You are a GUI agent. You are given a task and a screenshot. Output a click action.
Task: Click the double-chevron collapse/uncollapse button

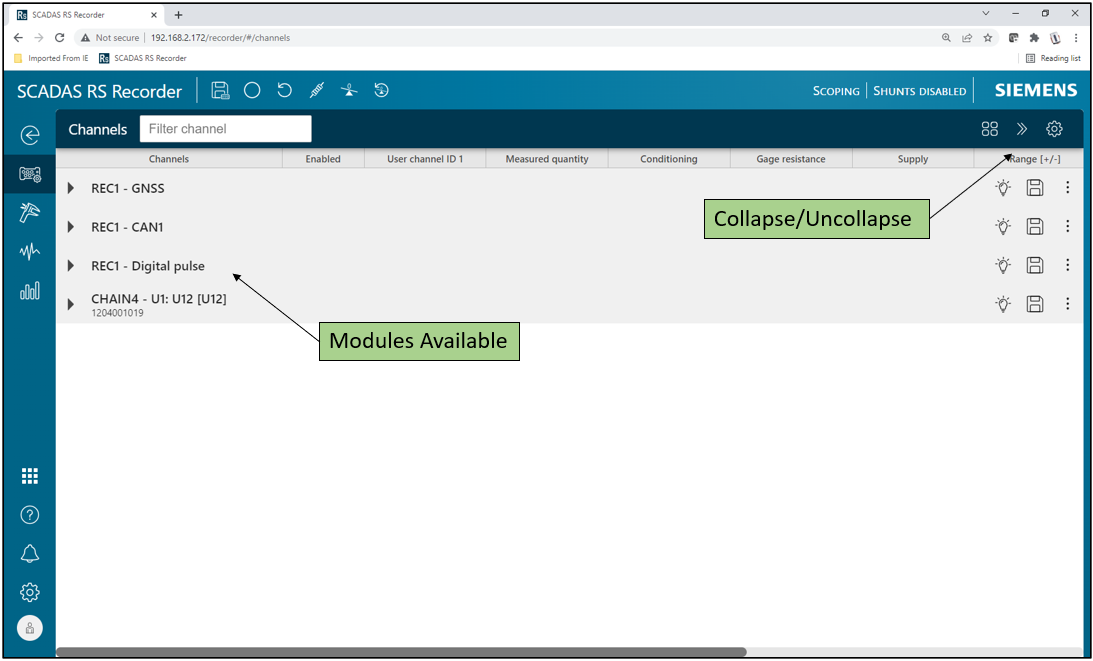1022,129
